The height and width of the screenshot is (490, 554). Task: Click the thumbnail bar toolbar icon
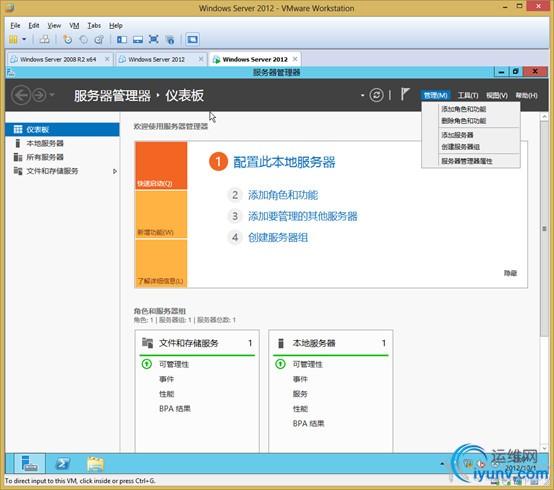138,39
